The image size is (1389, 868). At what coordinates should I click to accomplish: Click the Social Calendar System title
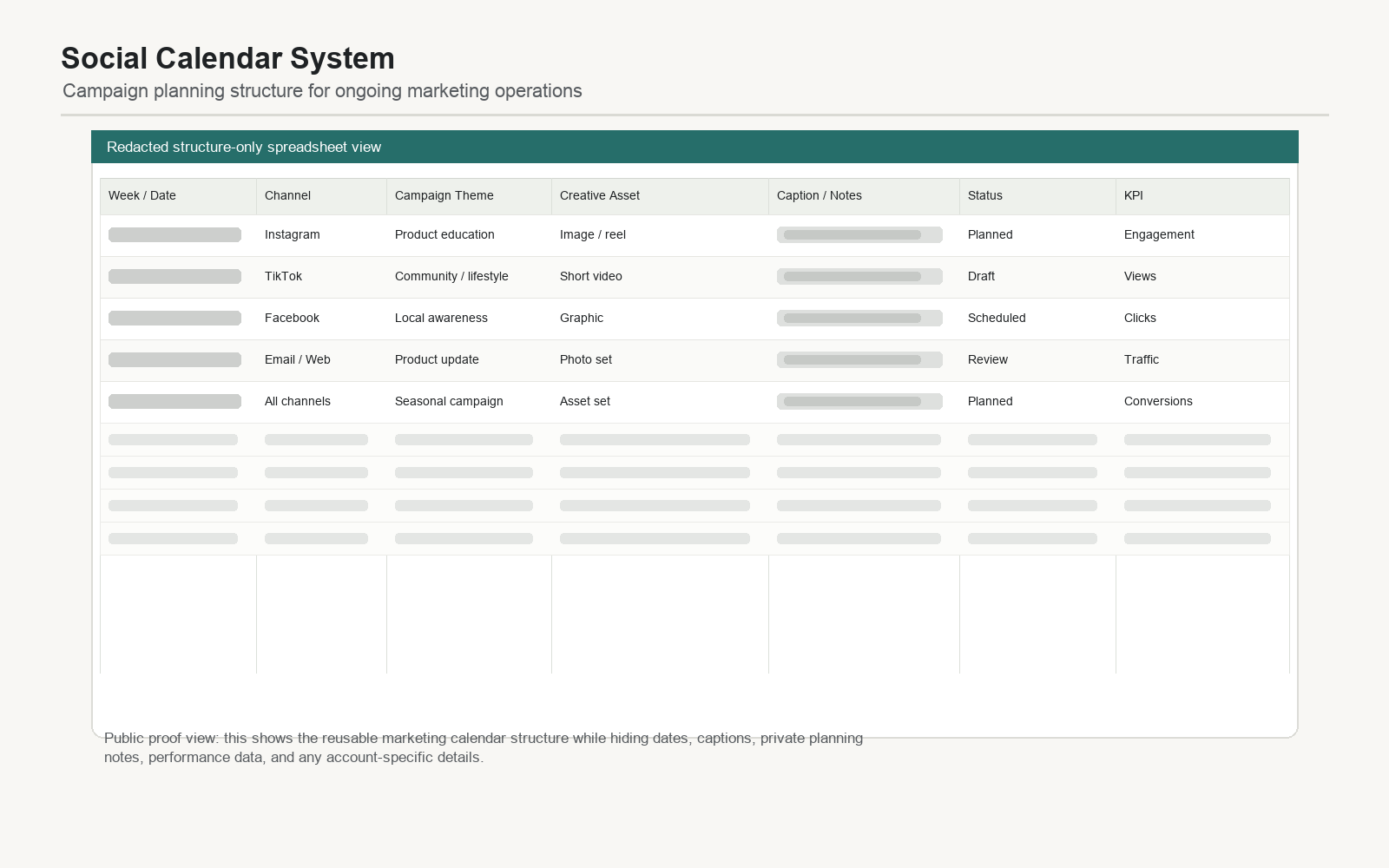(x=227, y=58)
